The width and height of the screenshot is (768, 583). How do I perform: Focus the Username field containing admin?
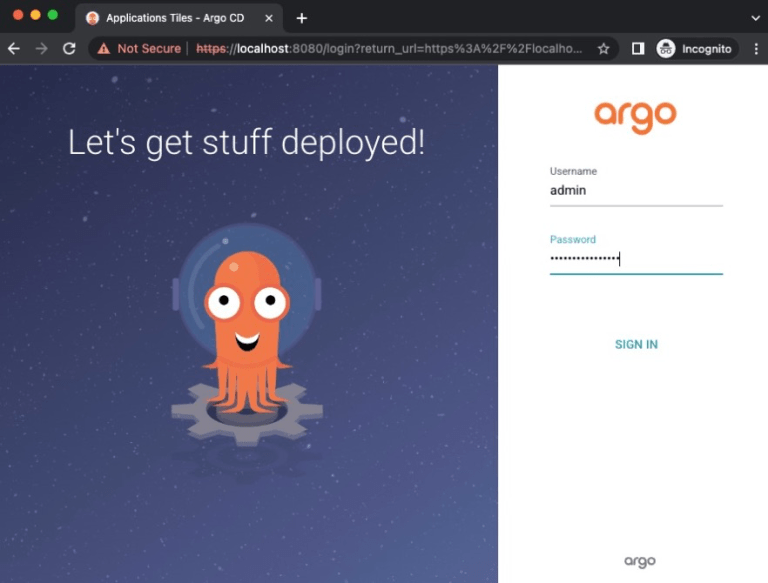[x=635, y=191]
